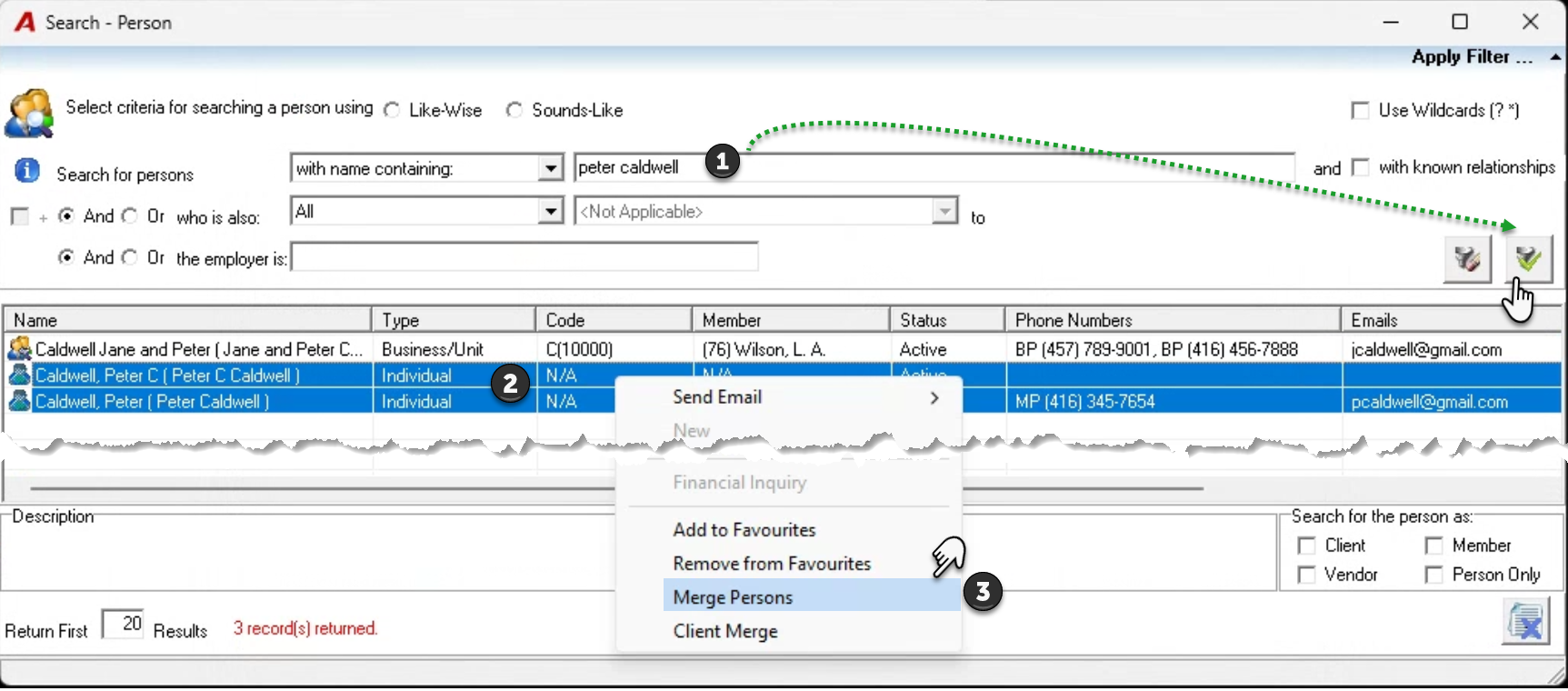This screenshot has height=691, width=1568.
Task: Open the All dropdown for who is also
Action: coord(551,212)
